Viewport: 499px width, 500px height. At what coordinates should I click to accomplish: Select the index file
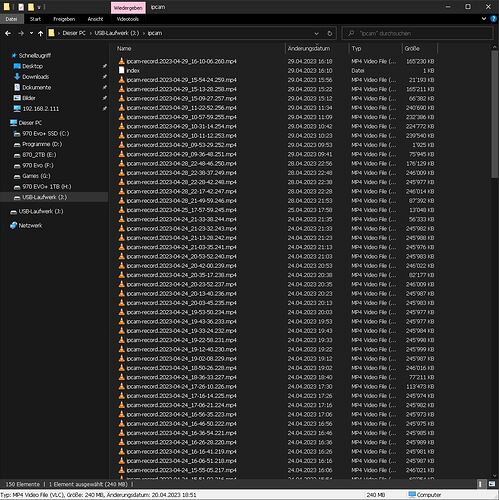point(133,71)
